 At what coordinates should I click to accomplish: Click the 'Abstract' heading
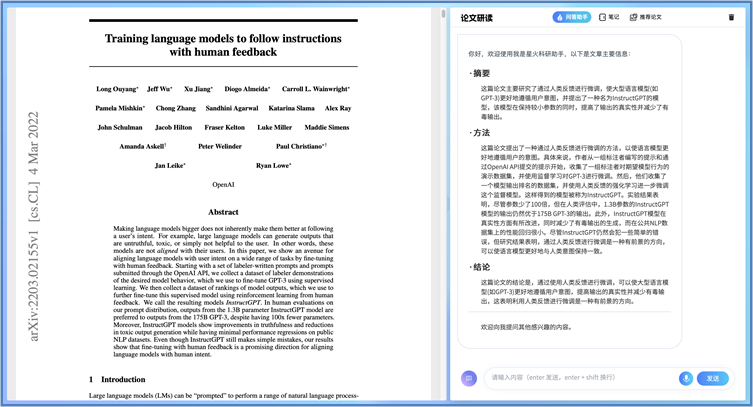coord(223,212)
